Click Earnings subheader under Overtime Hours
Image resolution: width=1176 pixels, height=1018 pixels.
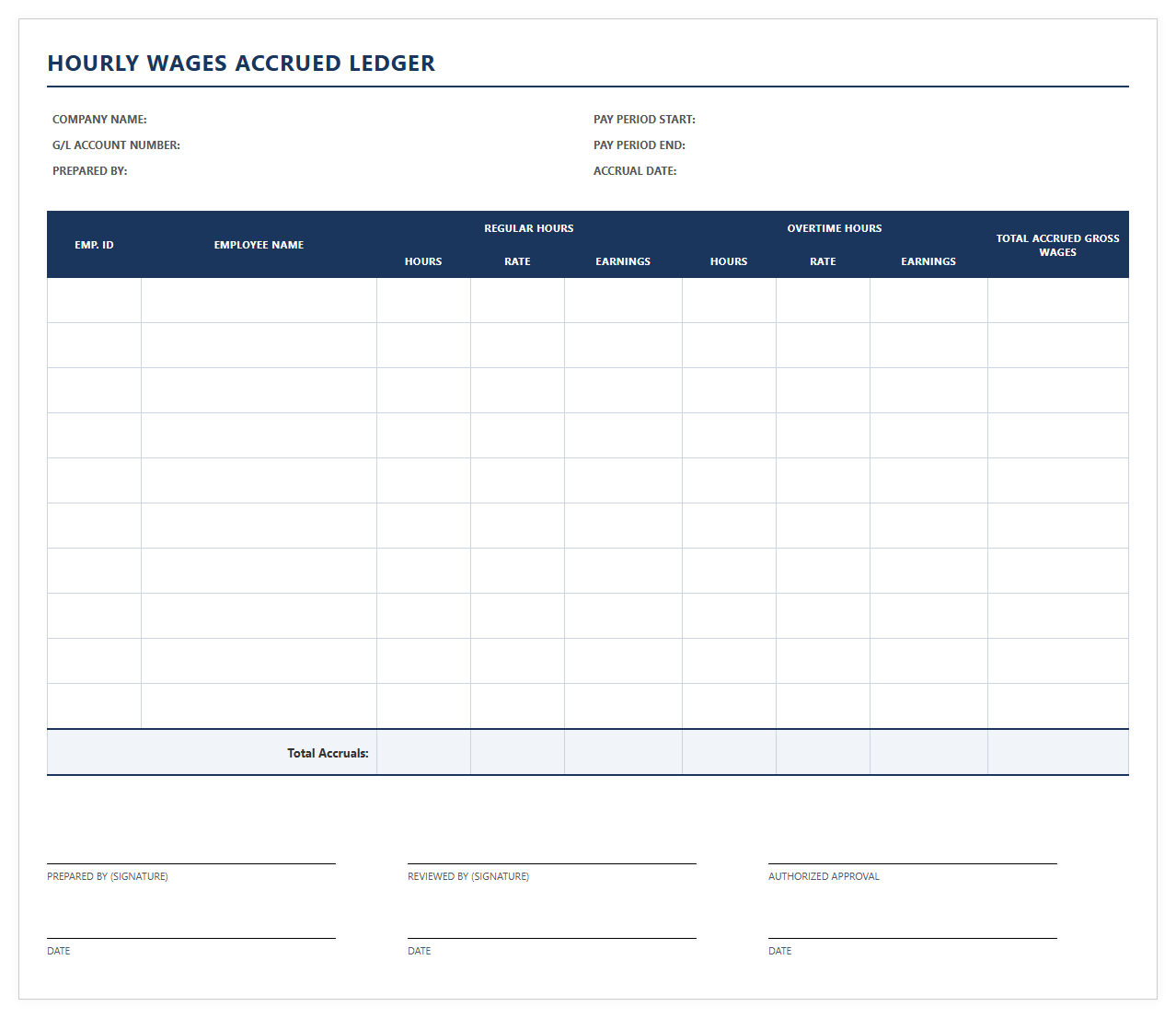tap(928, 261)
